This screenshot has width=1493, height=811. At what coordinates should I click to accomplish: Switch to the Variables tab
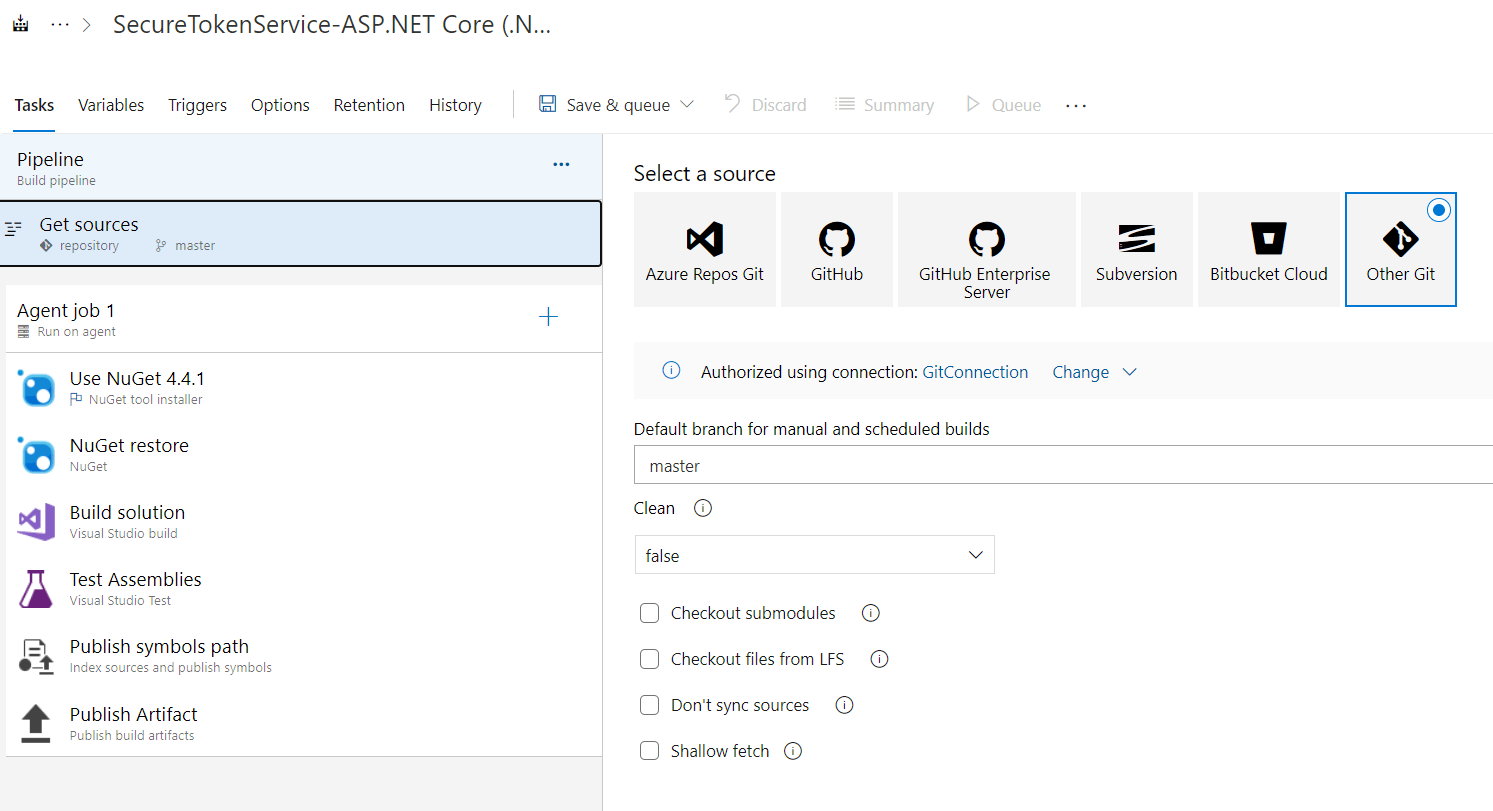pos(111,105)
